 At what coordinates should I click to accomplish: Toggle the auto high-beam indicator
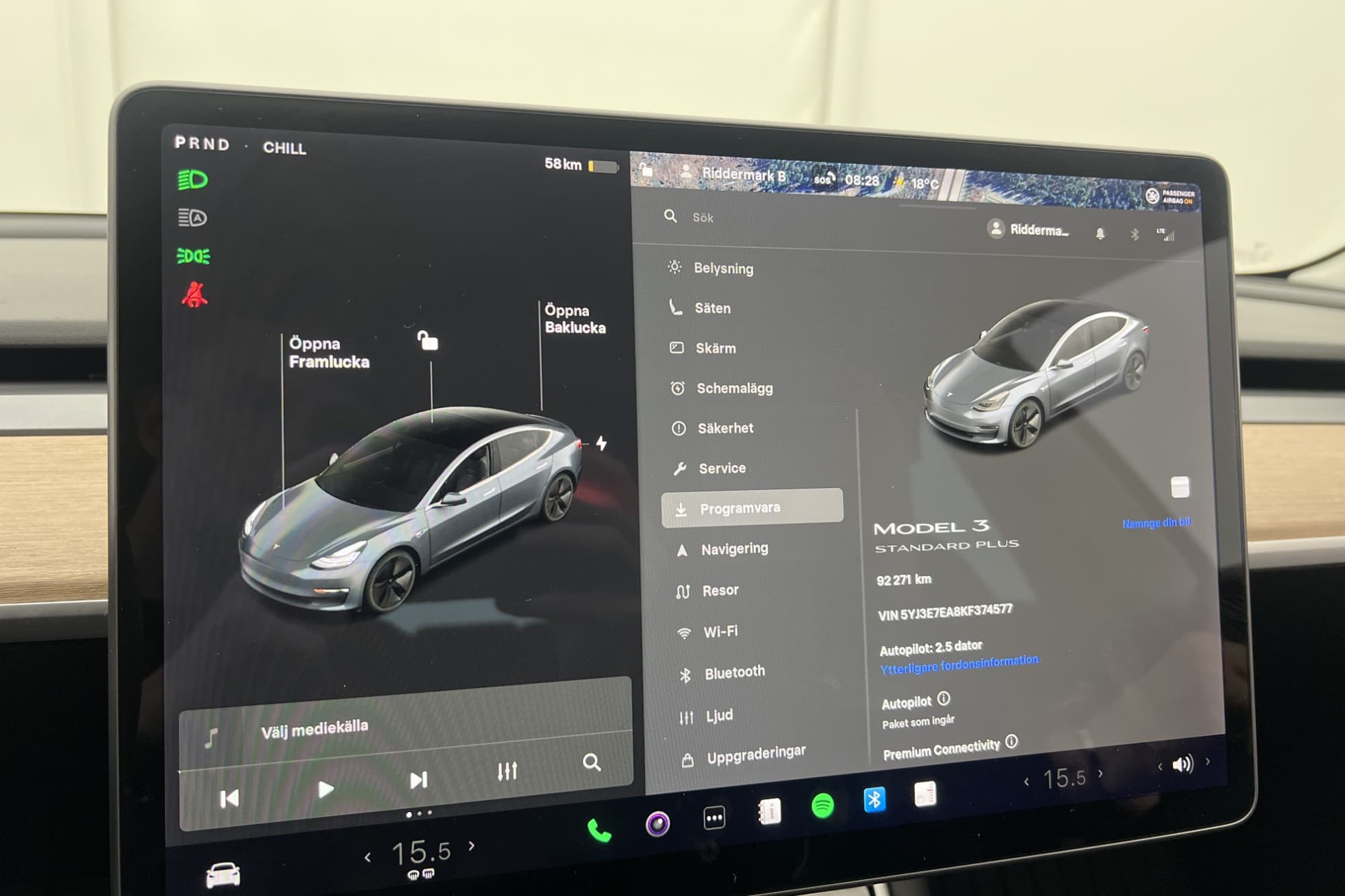point(192,218)
